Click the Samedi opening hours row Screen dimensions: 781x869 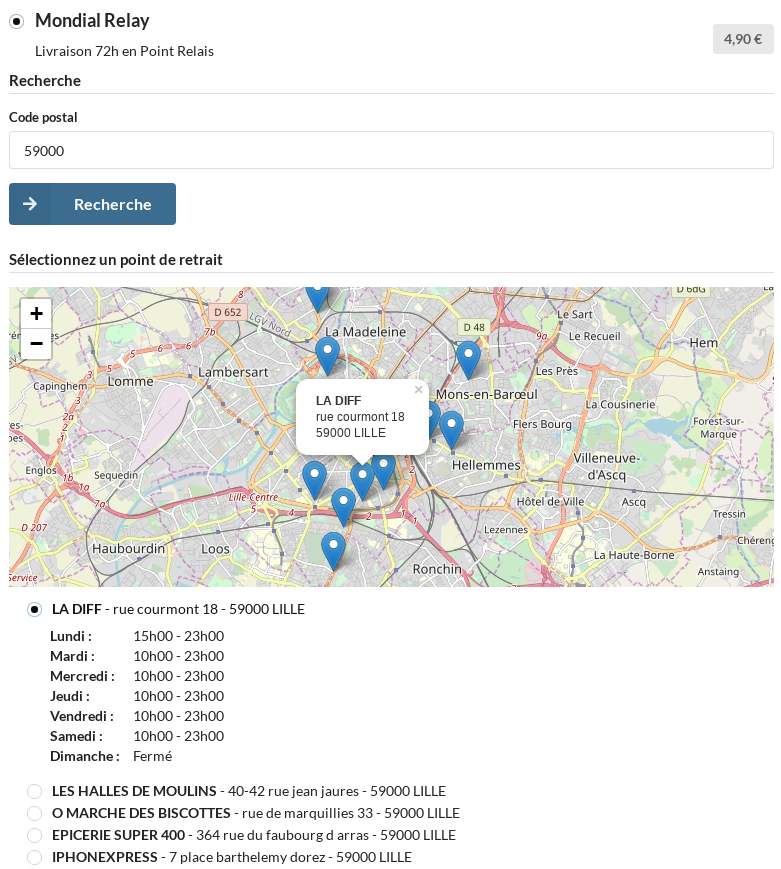pos(137,737)
